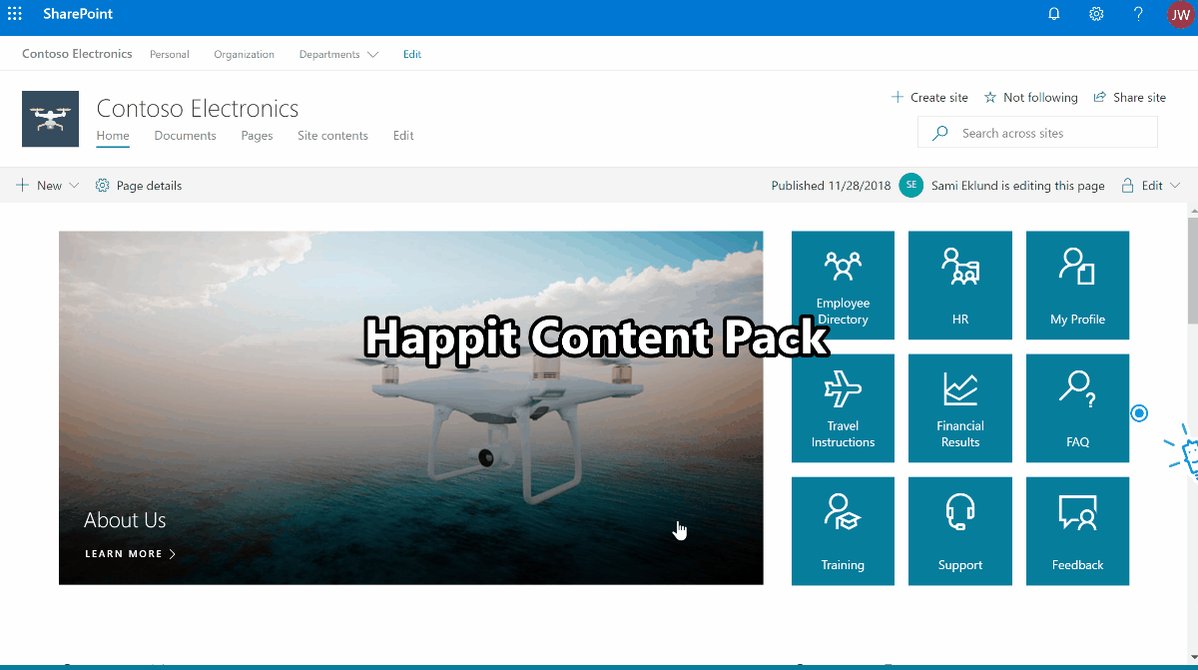
Task: Open the Financial Results tile
Action: coord(960,408)
